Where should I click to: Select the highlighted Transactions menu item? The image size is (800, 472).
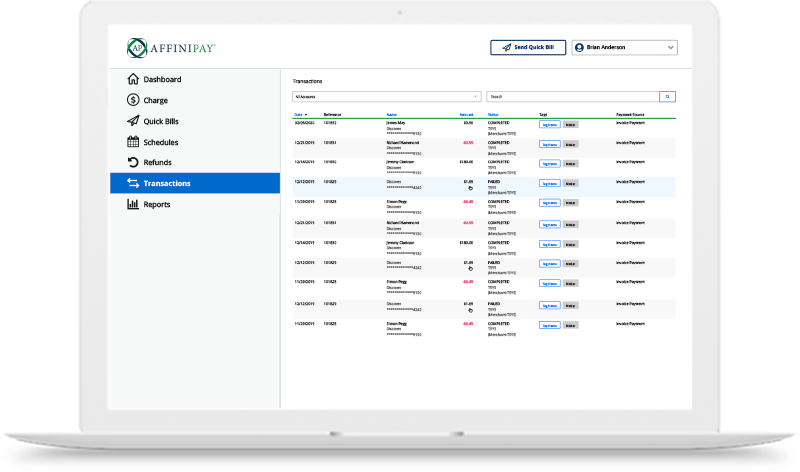coord(195,183)
